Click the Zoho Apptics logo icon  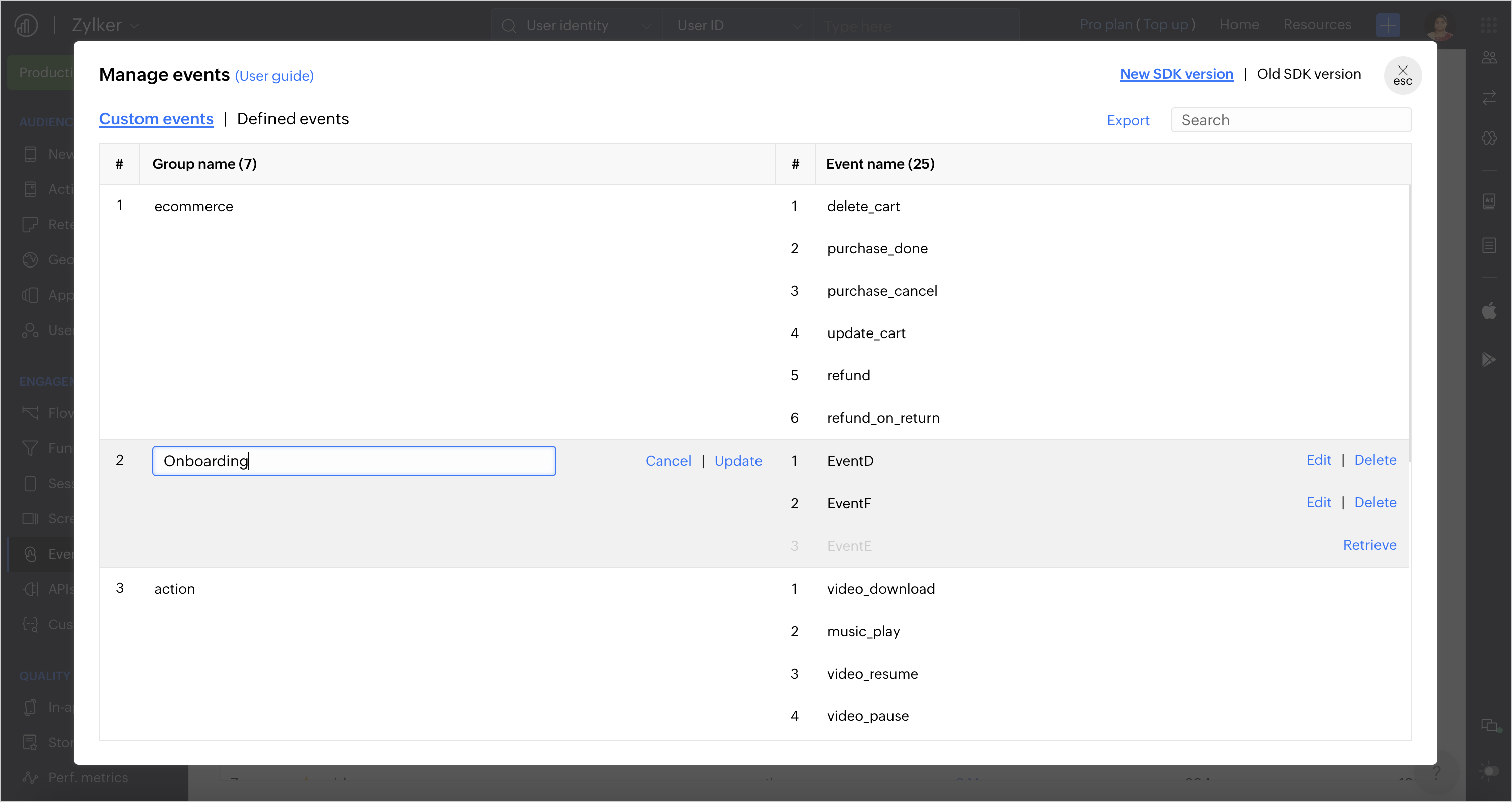pyautogui.click(x=26, y=25)
